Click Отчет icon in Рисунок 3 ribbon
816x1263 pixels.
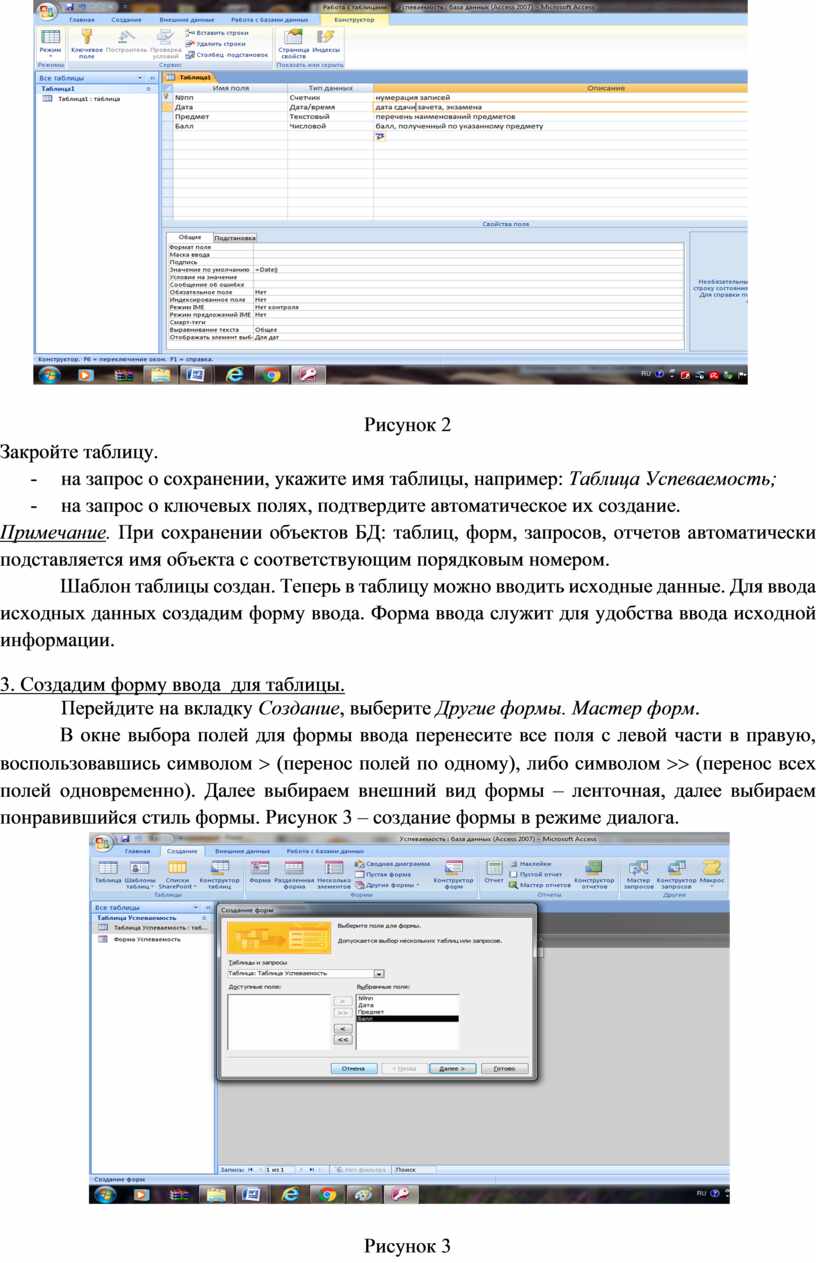click(494, 873)
